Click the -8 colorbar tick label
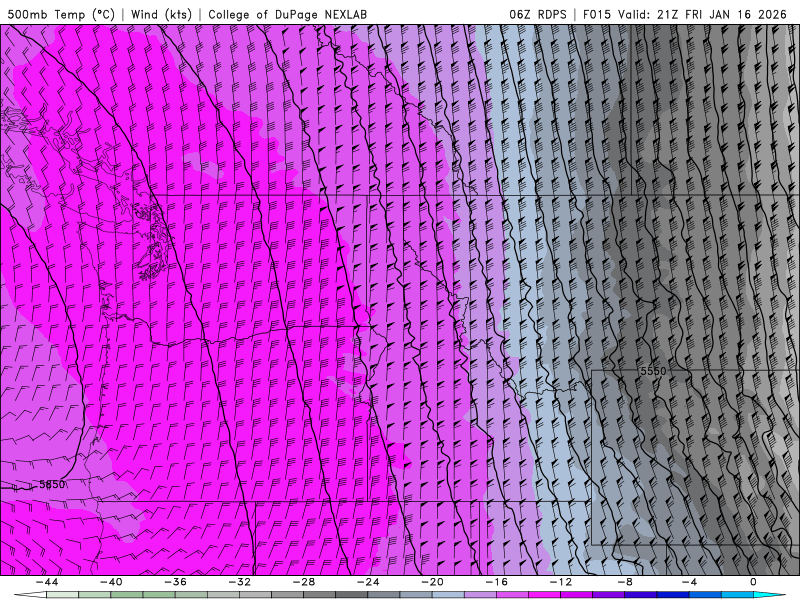This screenshot has width=800, height=600. click(x=625, y=582)
